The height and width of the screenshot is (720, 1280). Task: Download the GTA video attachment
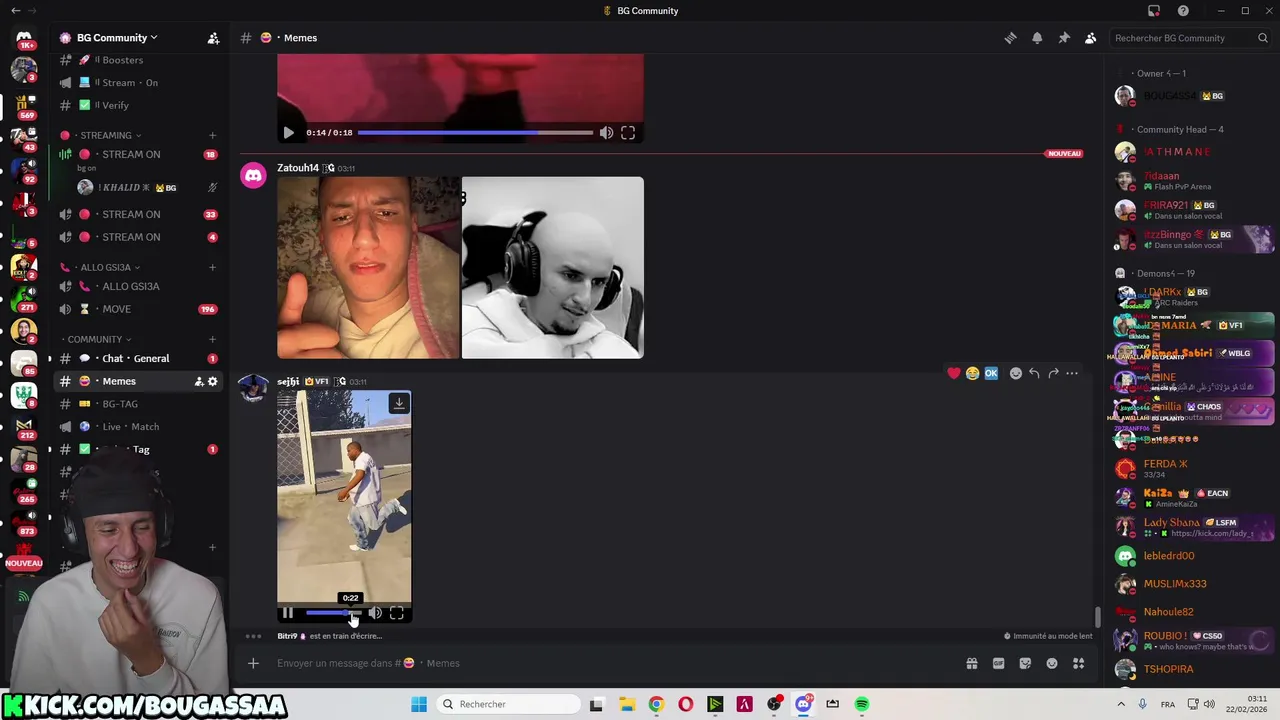pos(399,403)
